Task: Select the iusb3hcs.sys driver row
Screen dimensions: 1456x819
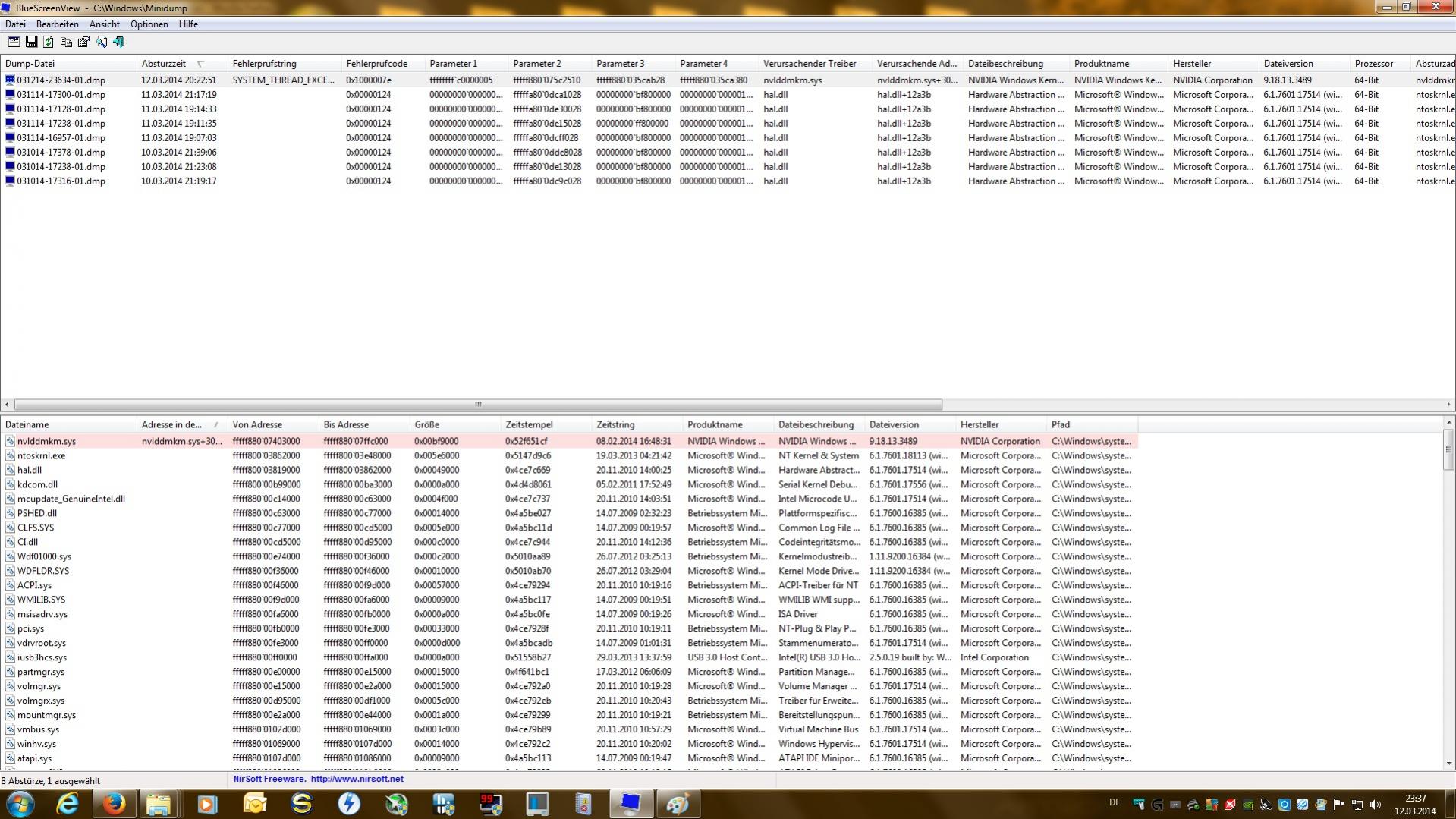Action: 569,657
